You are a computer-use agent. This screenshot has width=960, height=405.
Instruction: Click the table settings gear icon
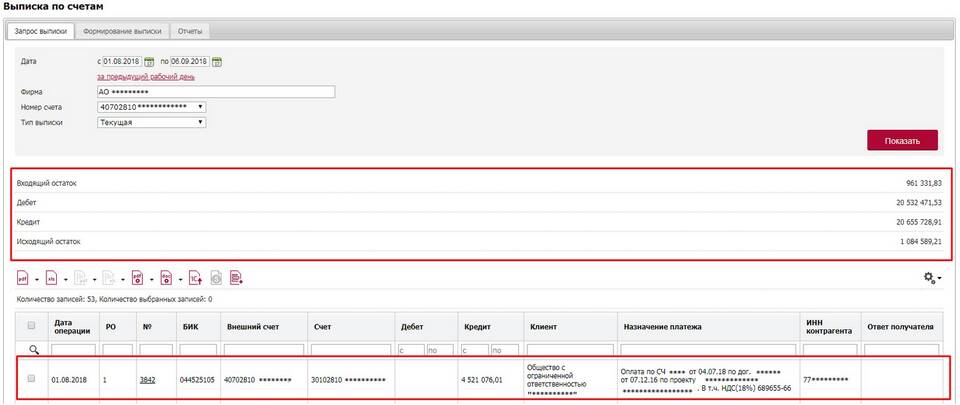pos(930,277)
